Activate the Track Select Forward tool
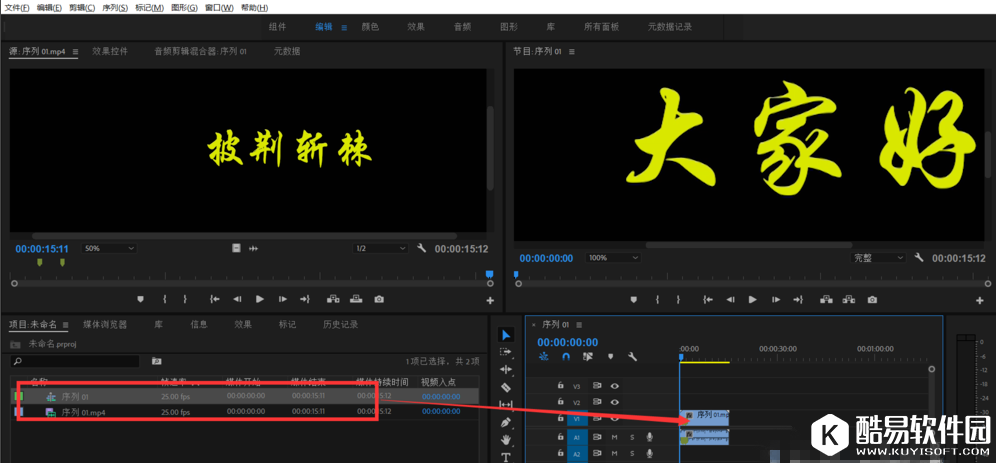The image size is (996, 463). pyautogui.click(x=506, y=352)
